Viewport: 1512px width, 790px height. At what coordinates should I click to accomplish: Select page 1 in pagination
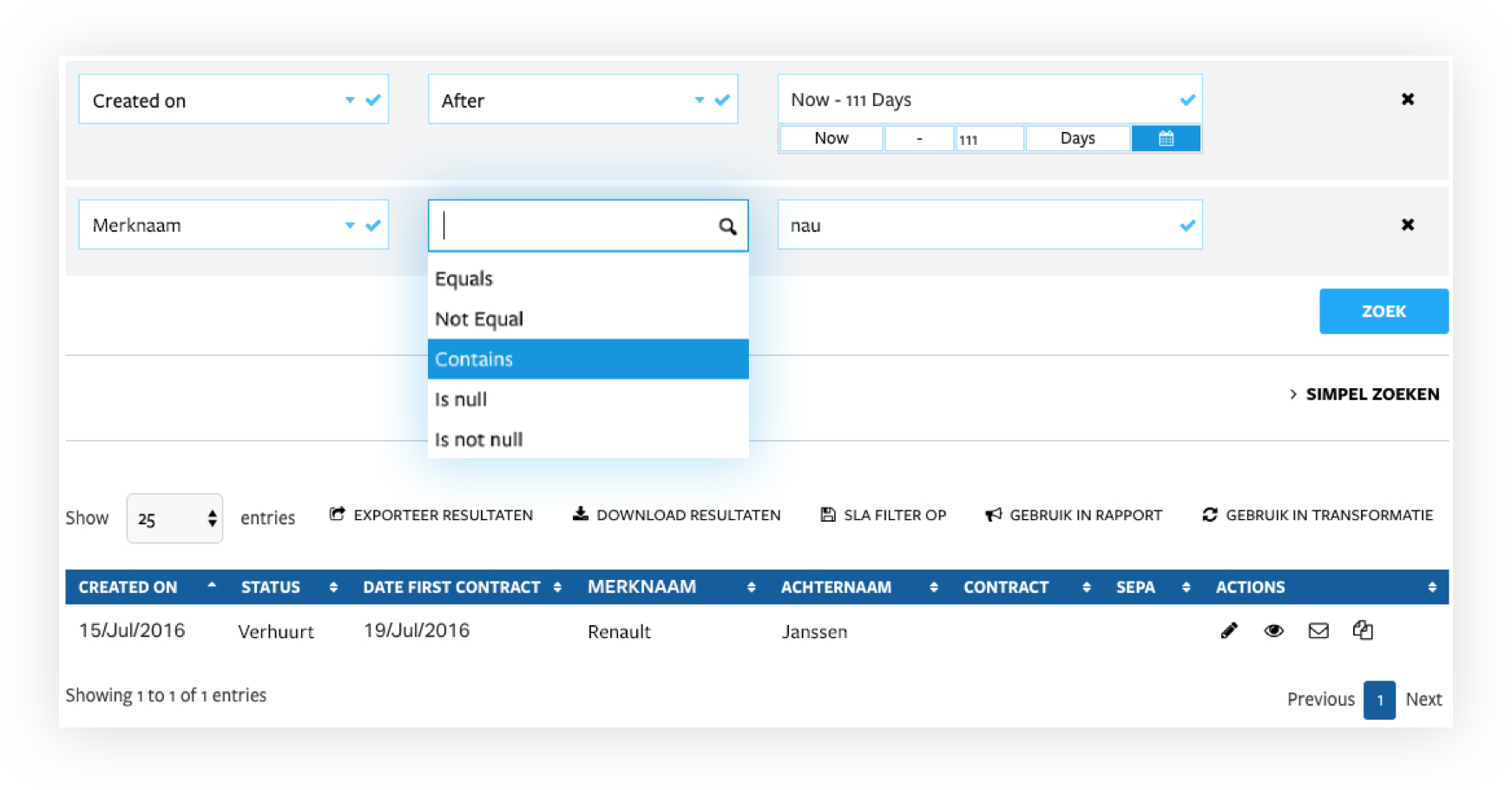point(1379,700)
